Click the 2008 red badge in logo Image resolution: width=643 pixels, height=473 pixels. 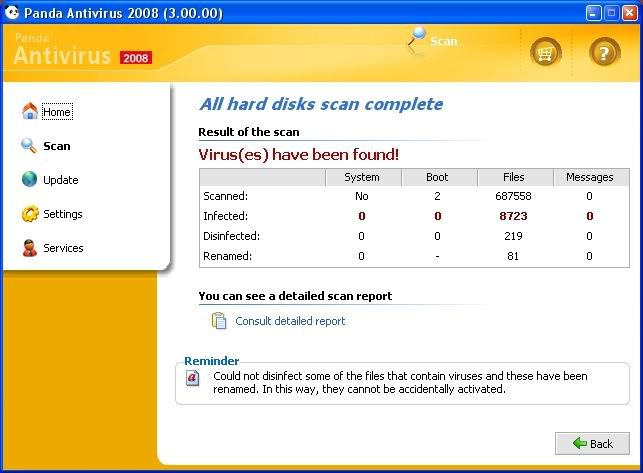point(136,58)
